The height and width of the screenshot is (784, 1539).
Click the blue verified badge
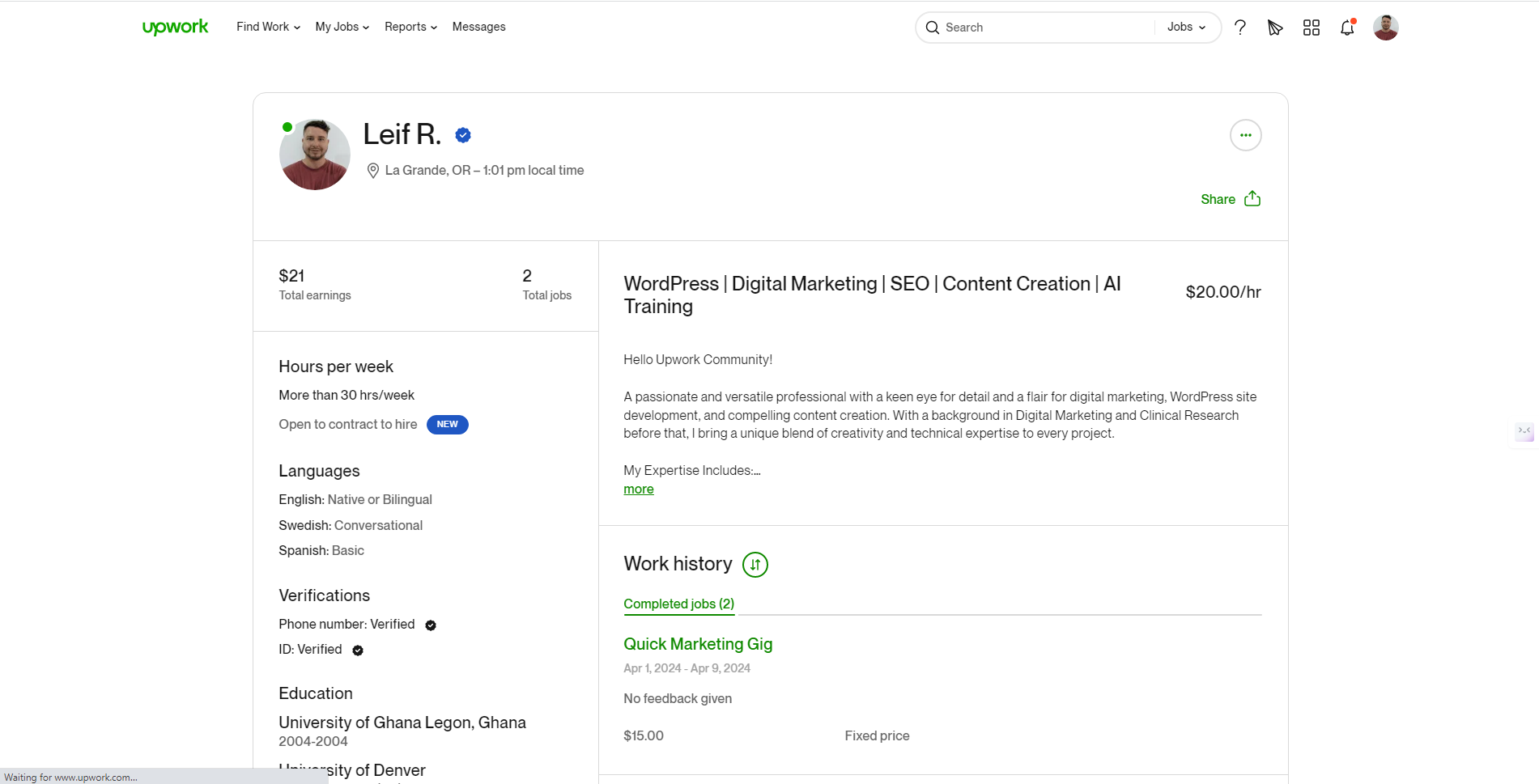(463, 135)
